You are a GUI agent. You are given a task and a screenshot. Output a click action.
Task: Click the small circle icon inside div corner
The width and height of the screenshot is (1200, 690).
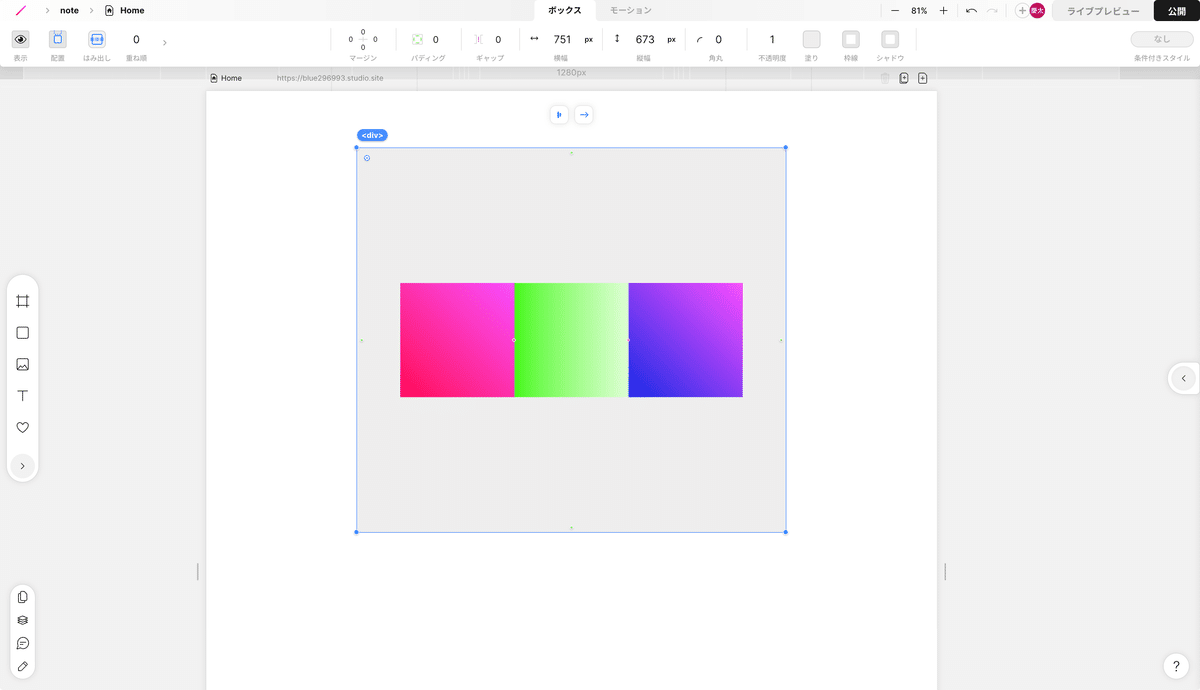[367, 158]
